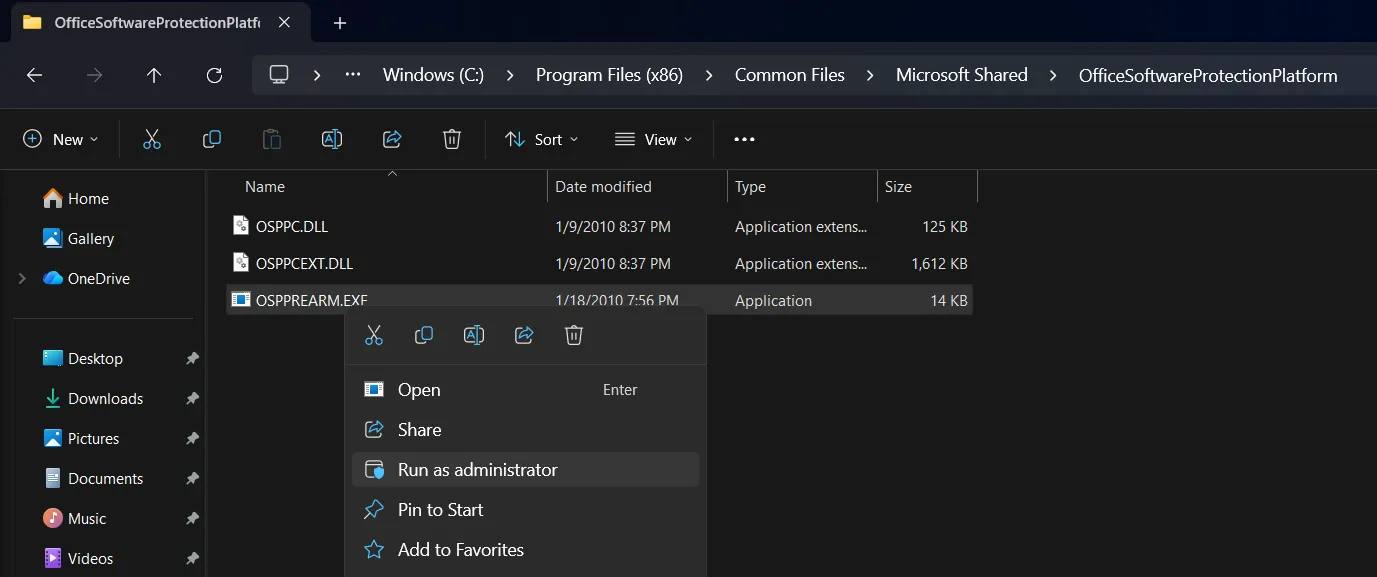Expand the chevron after Windows (C:)
Viewport: 1377px width, 577px height.
[x=510, y=75]
